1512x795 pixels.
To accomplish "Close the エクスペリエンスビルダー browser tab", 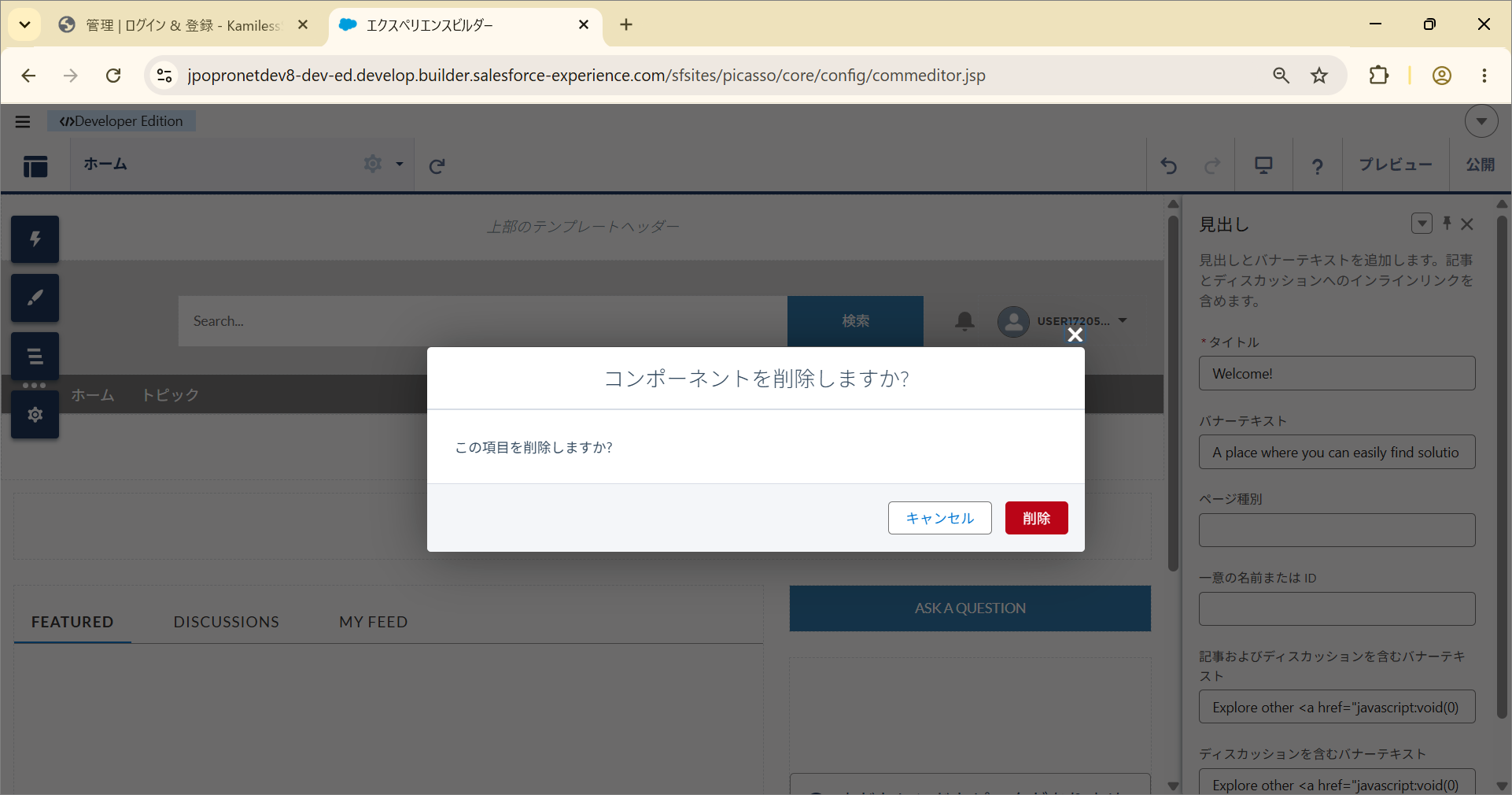I will (x=584, y=25).
